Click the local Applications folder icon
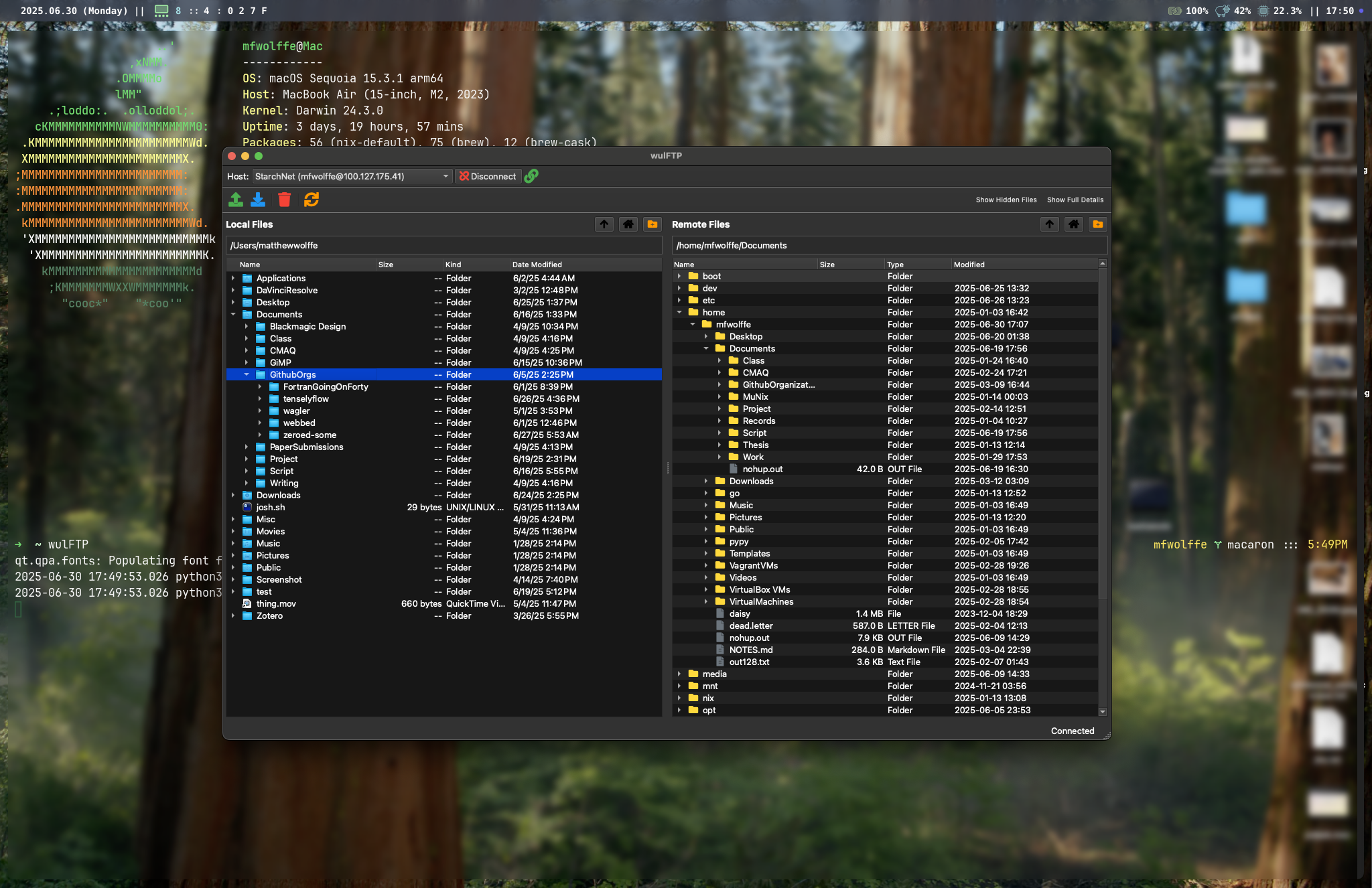 tap(247, 278)
